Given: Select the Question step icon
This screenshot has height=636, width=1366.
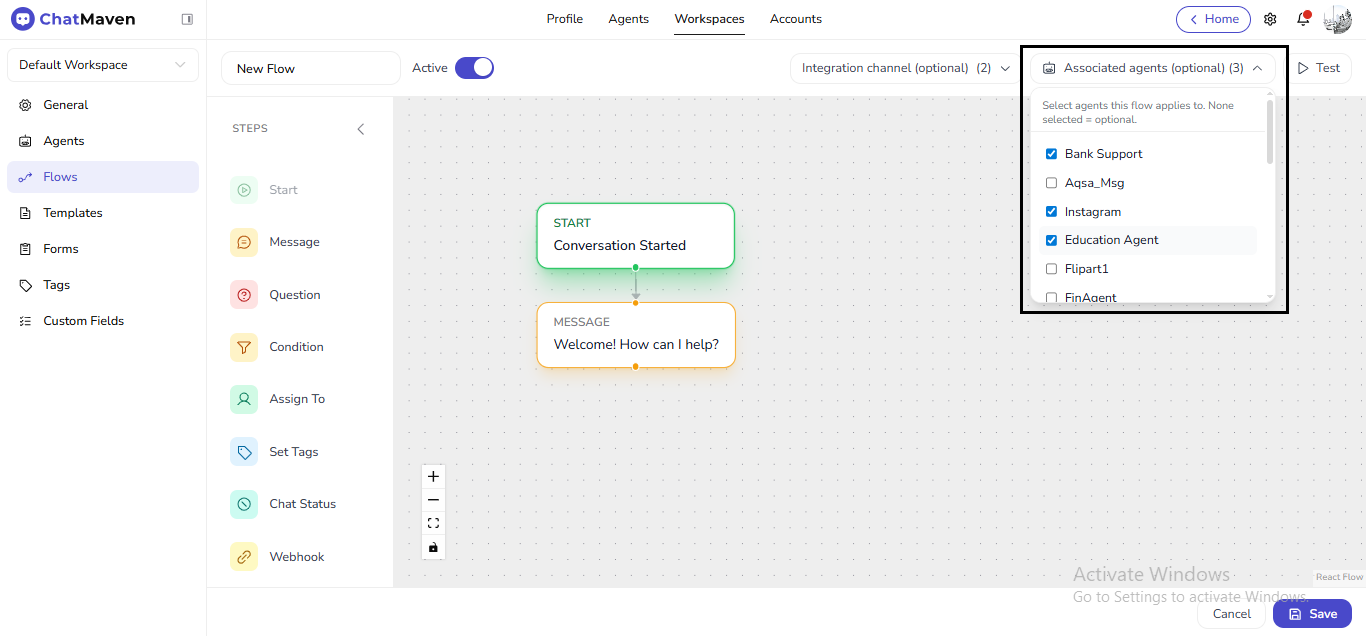Looking at the screenshot, I should (x=243, y=295).
